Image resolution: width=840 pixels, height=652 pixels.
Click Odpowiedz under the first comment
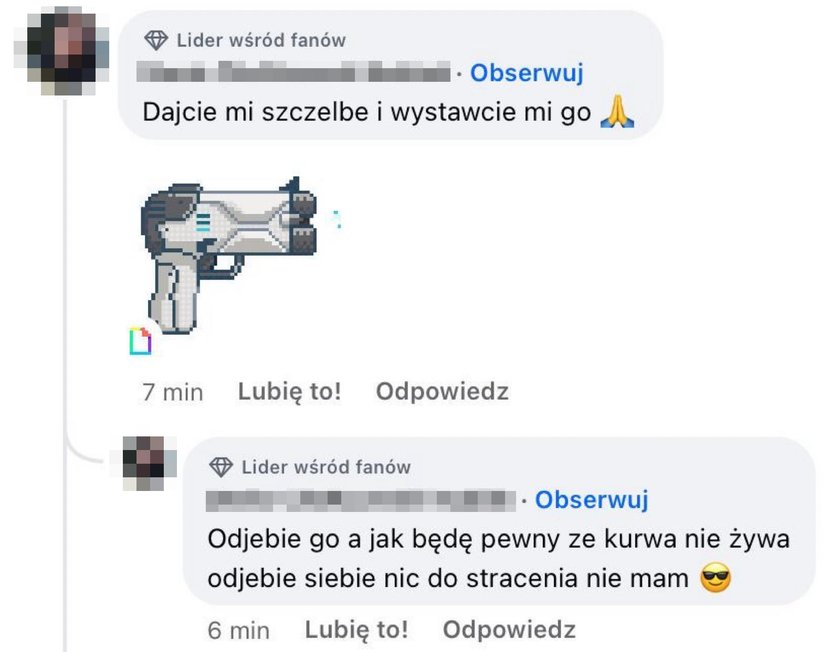click(x=442, y=392)
